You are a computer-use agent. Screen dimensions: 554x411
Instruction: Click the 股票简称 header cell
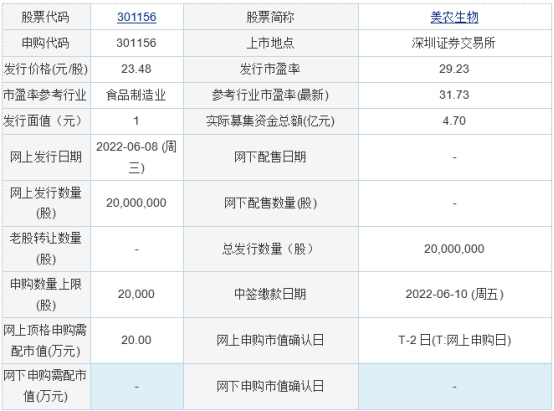pos(271,17)
